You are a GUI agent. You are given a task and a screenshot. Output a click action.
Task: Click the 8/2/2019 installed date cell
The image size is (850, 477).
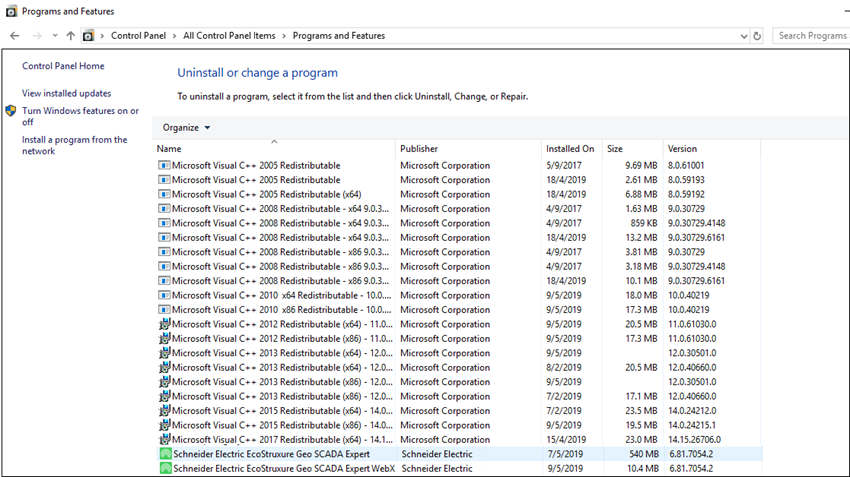pos(564,368)
